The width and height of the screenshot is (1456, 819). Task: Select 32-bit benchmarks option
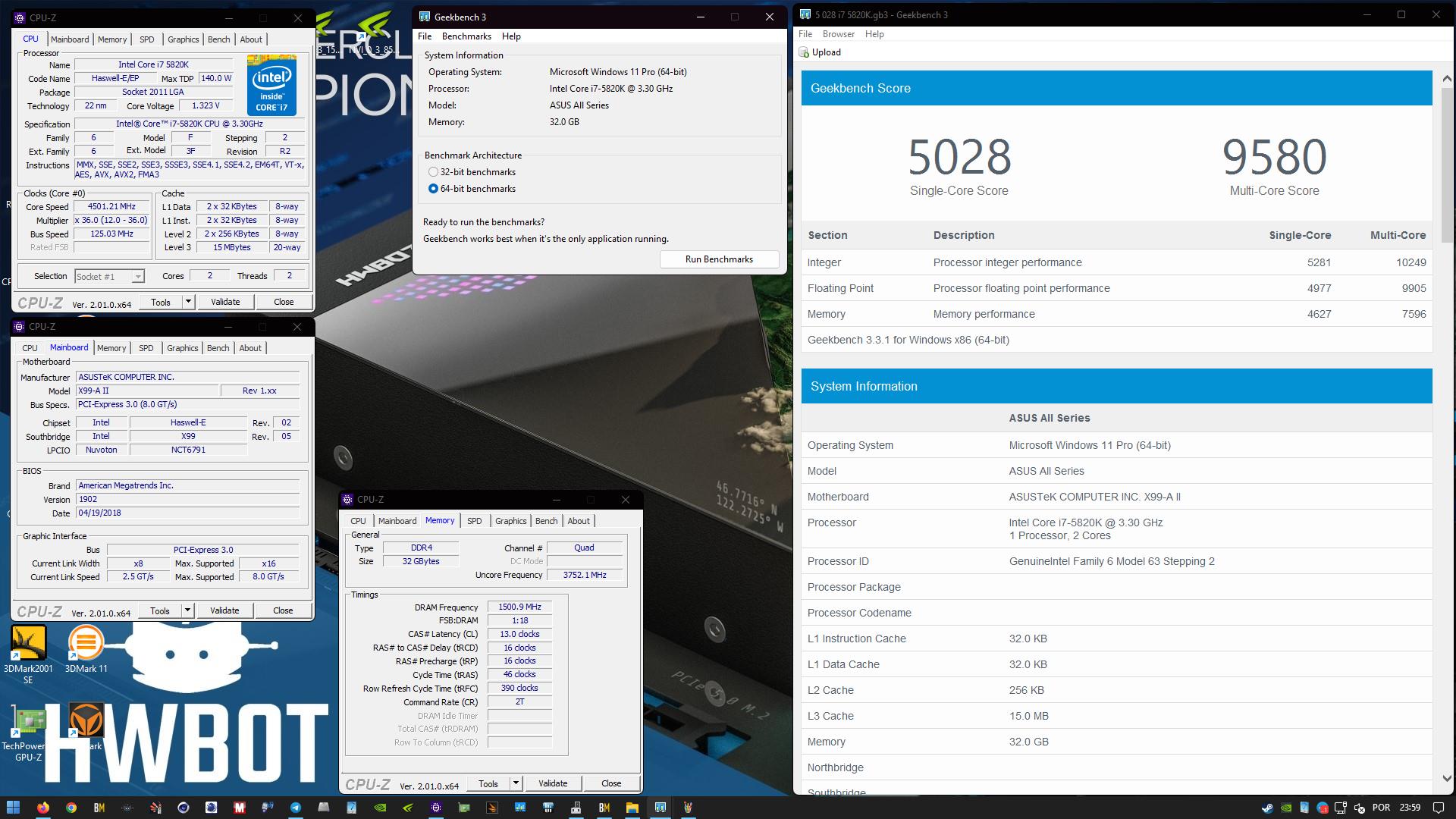[433, 172]
